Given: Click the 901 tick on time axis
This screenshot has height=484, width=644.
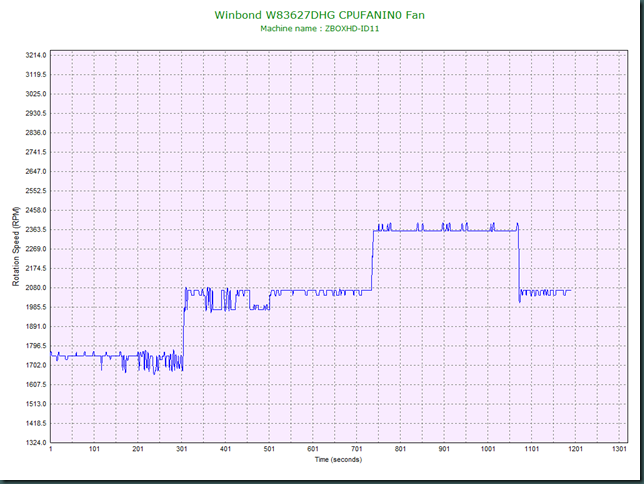Looking at the screenshot, I should [x=444, y=449].
